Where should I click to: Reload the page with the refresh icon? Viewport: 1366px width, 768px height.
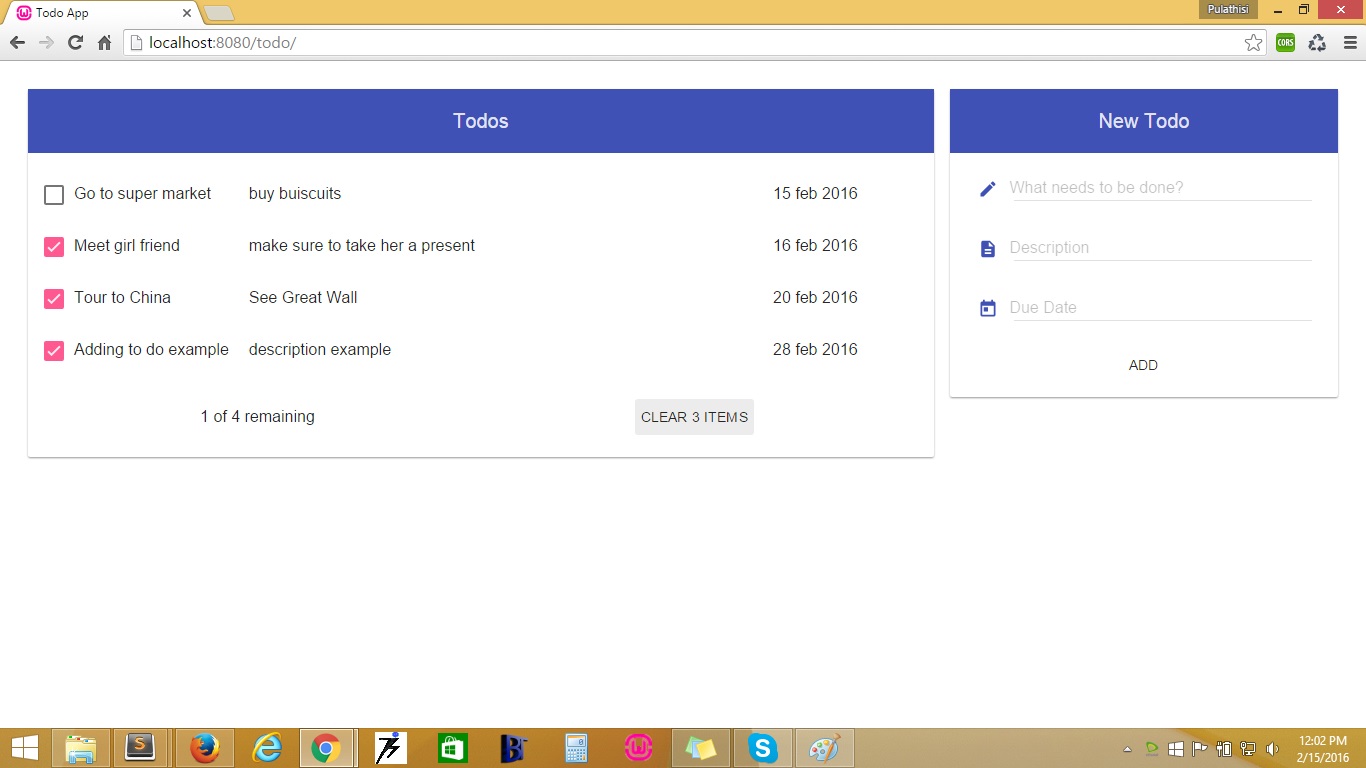(75, 43)
